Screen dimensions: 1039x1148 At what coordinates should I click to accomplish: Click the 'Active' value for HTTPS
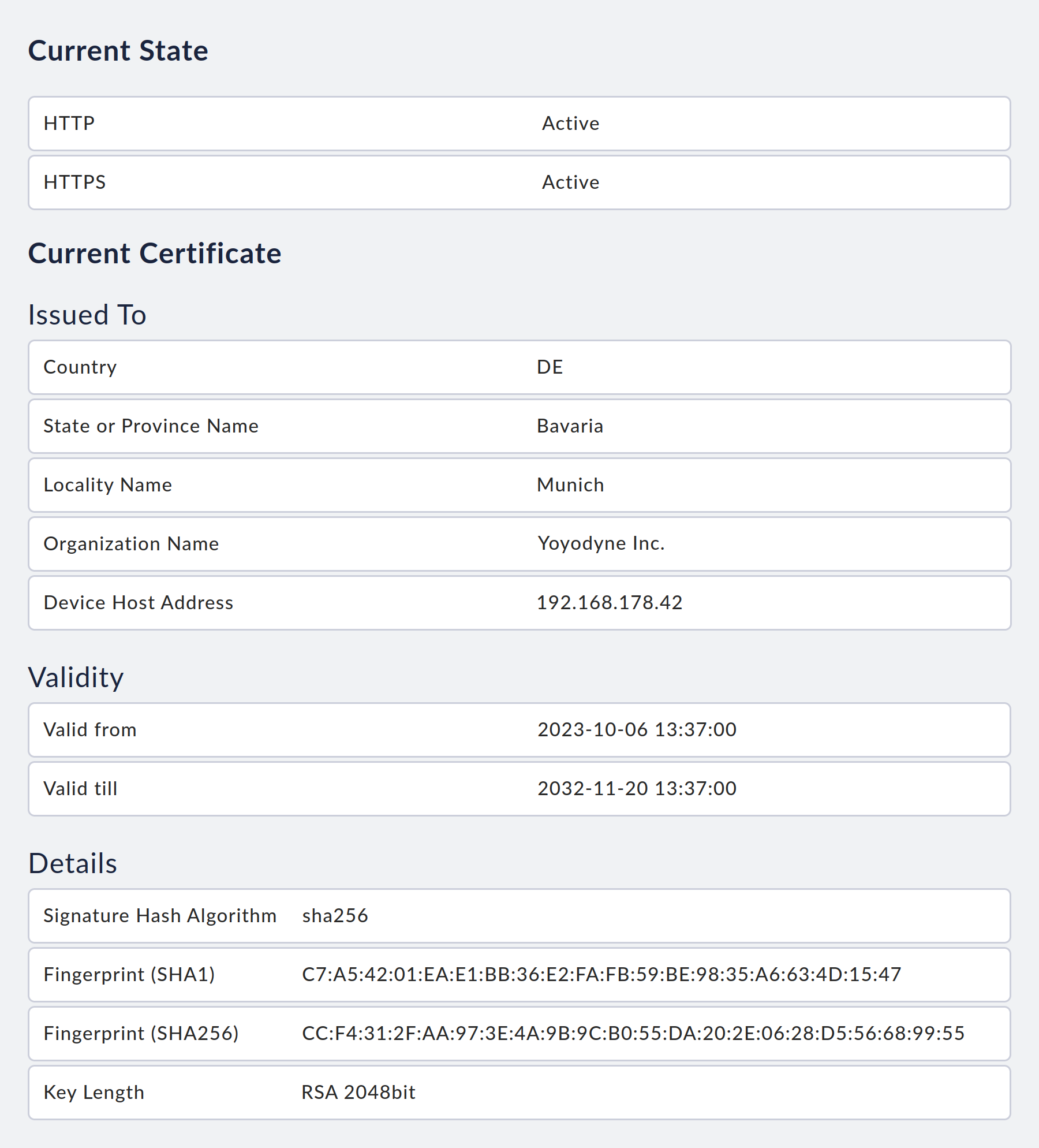point(571,182)
